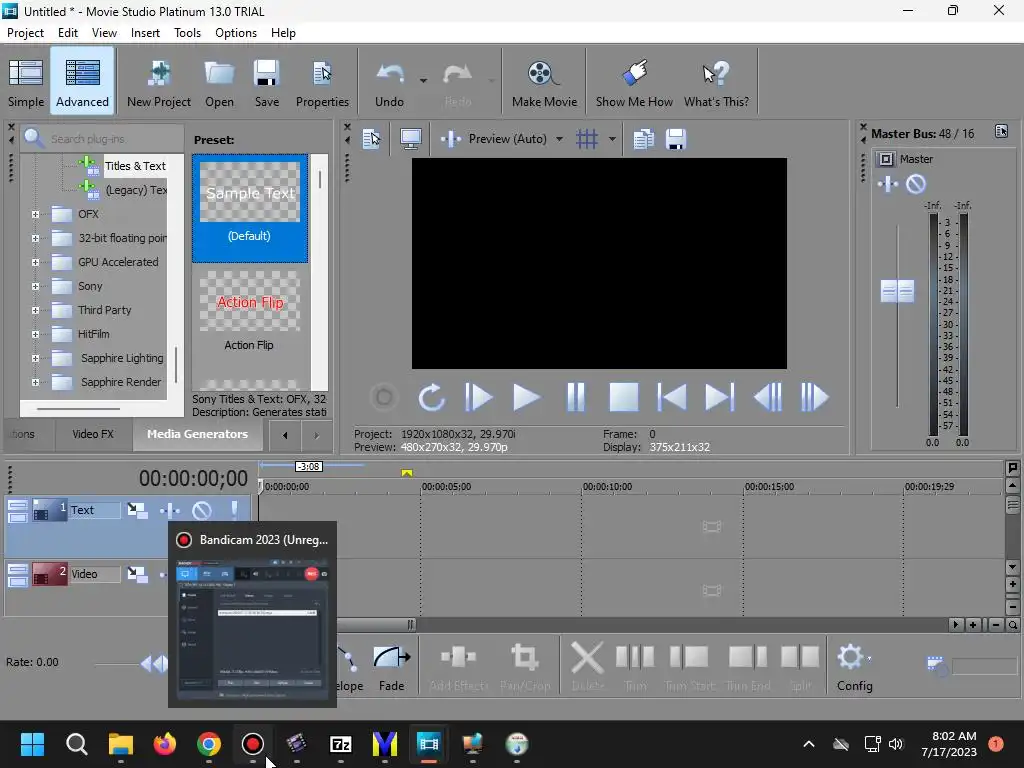This screenshot has height=768, width=1024.
Task: Select Media Generators tab
Action: 197,434
